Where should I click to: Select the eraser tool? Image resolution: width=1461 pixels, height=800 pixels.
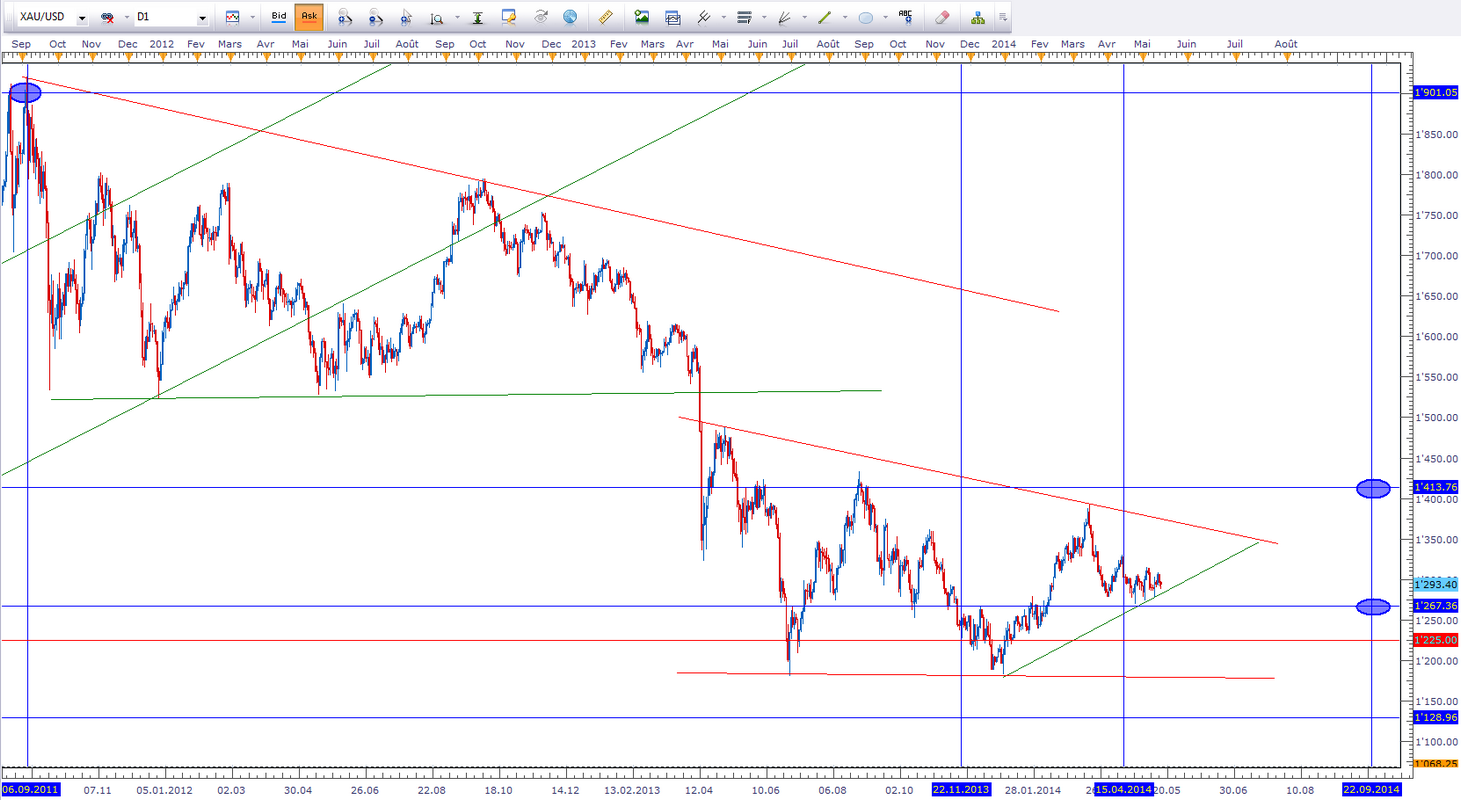tap(942, 17)
